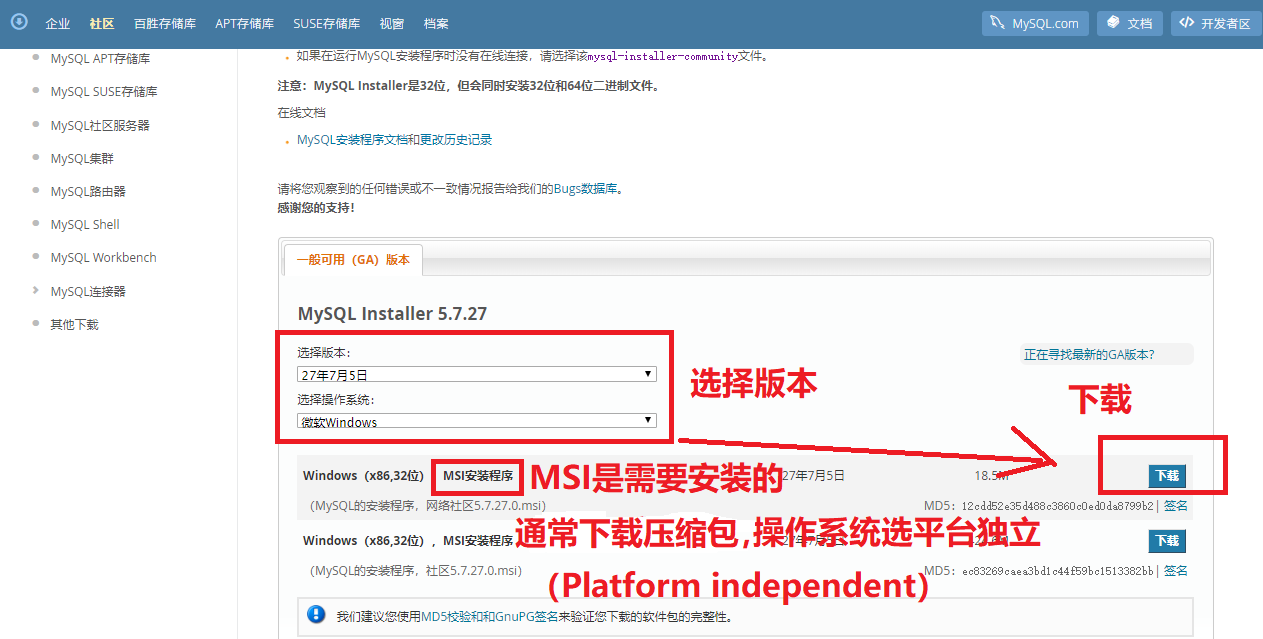This screenshot has height=639, width=1263.
Task: Open MySQL路由器 in sidebar
Action: point(88,191)
